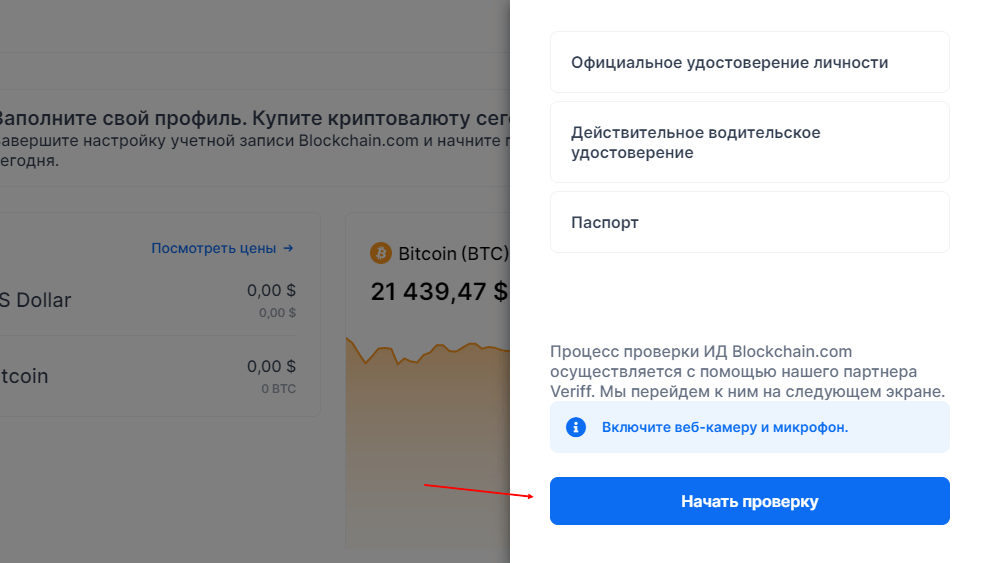Select the US Dollar balance row

(36, 300)
